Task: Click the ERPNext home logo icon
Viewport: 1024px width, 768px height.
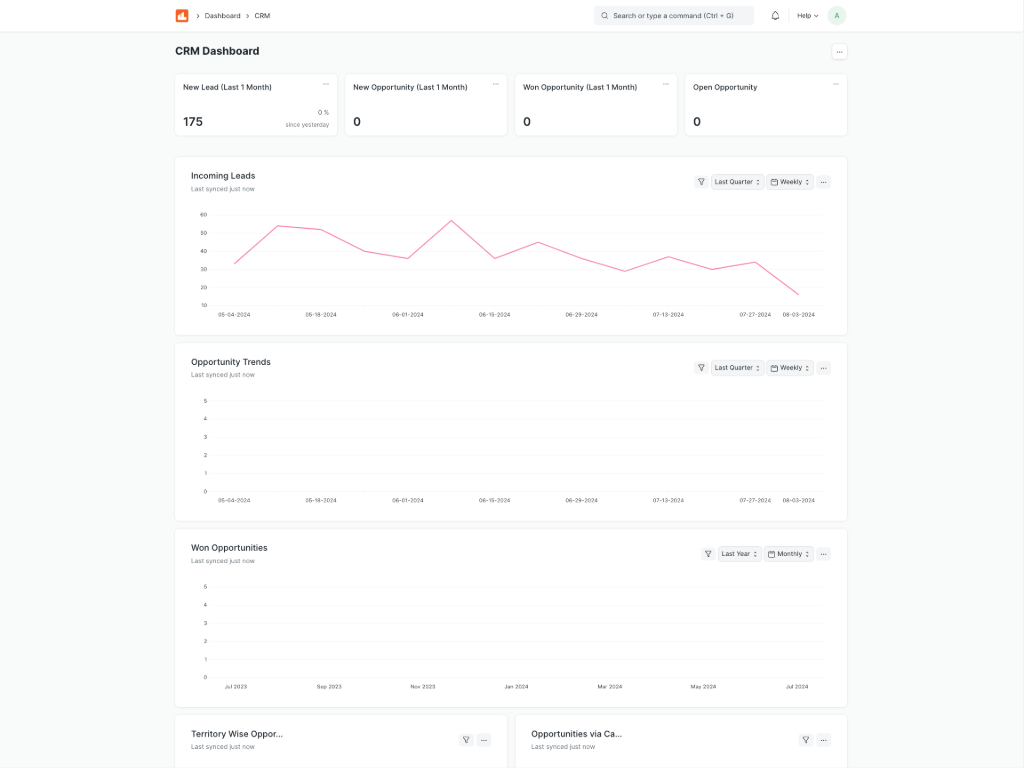Action: [182, 16]
